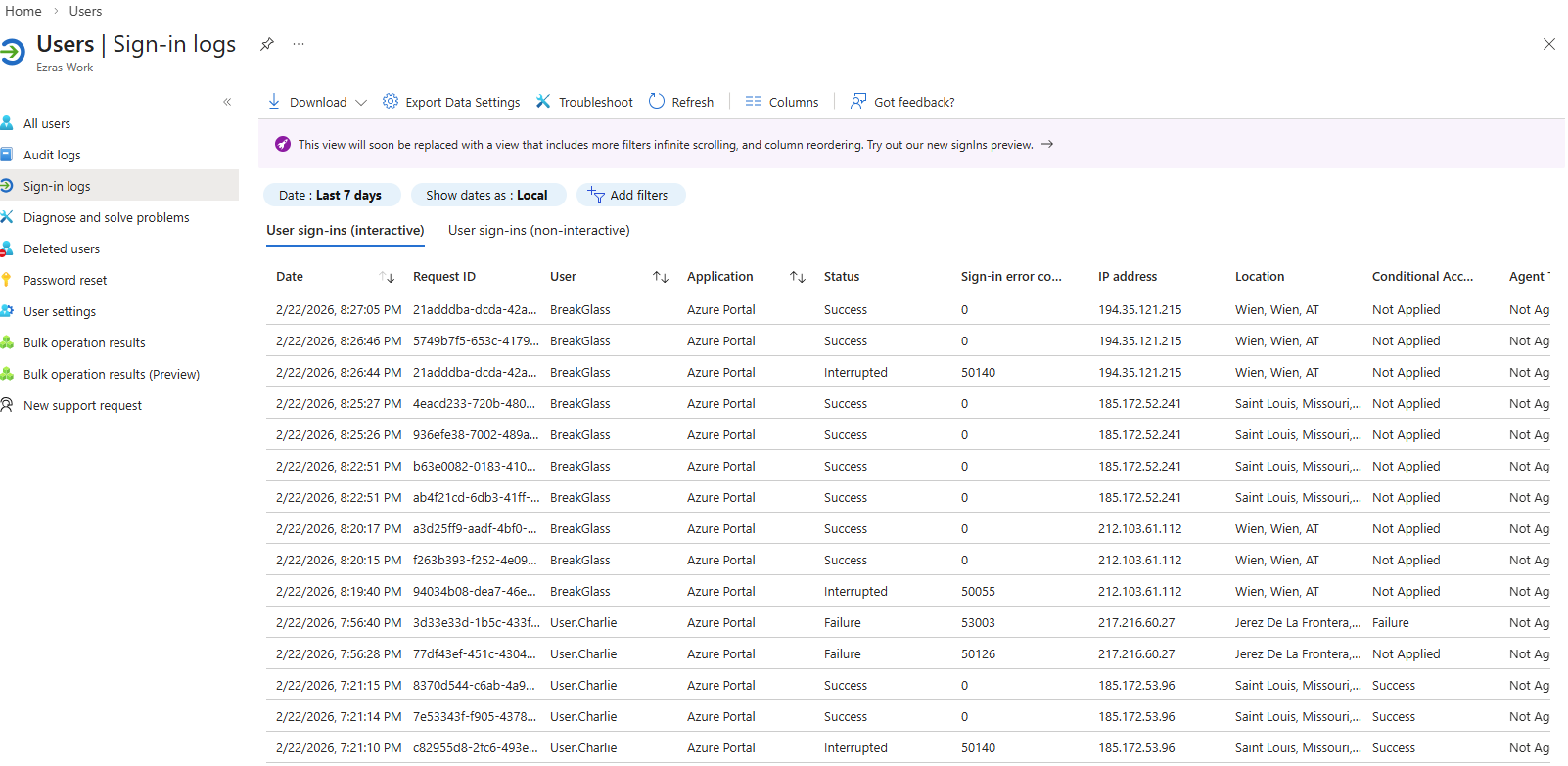Screen dimensions: 1568x766
Task: Open request 4eacd233-720b-480 row
Action: pyautogui.click(x=908, y=403)
